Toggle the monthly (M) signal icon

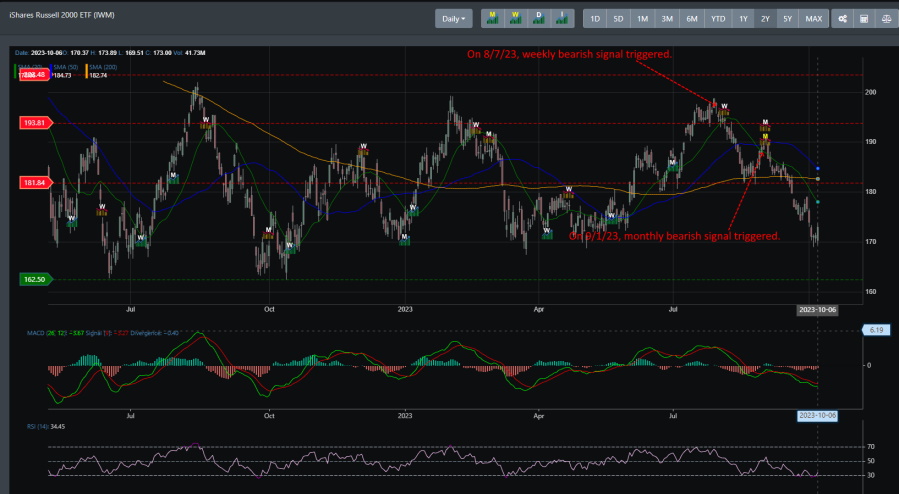point(493,18)
